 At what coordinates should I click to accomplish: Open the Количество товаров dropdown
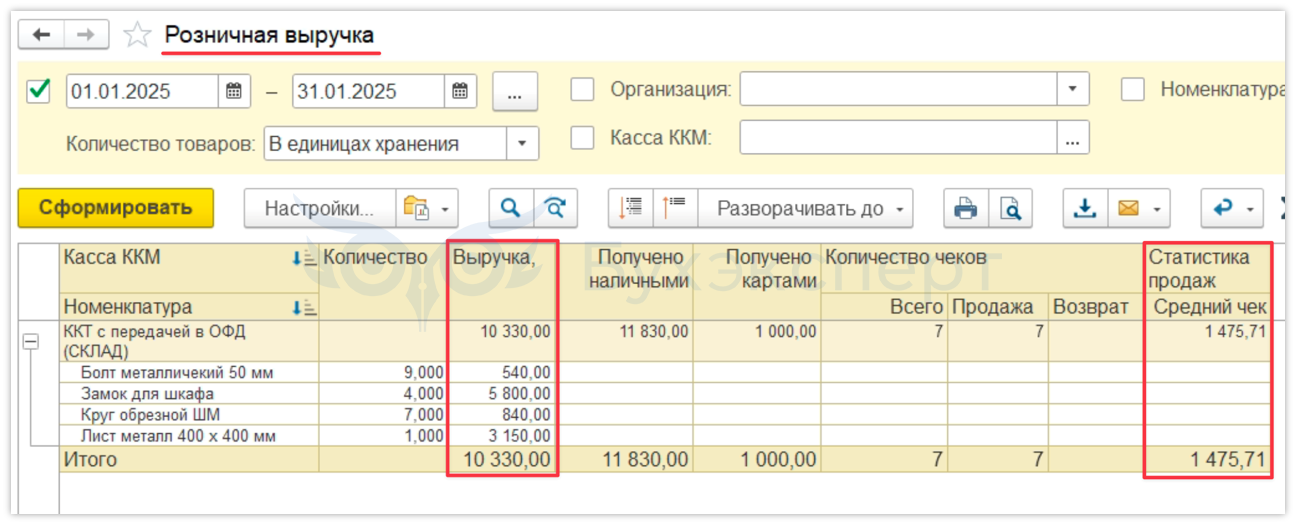point(521,143)
